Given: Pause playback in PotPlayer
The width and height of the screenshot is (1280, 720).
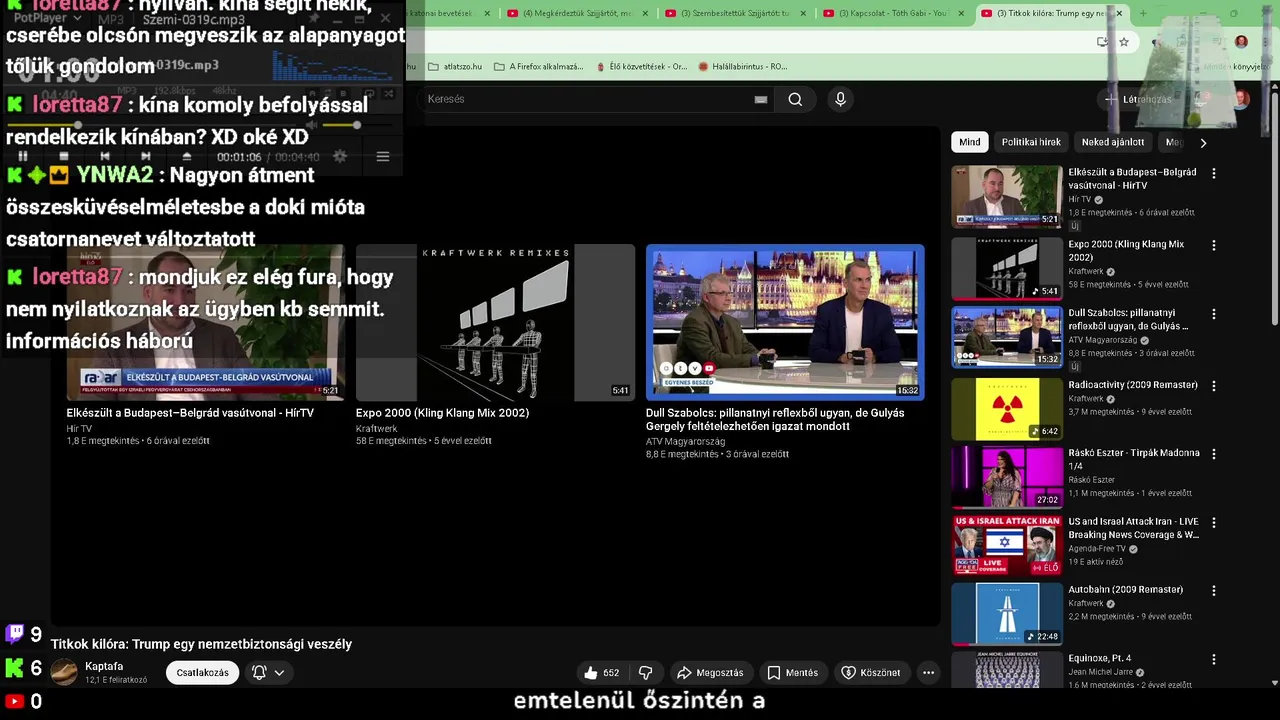Looking at the screenshot, I should point(23,157).
